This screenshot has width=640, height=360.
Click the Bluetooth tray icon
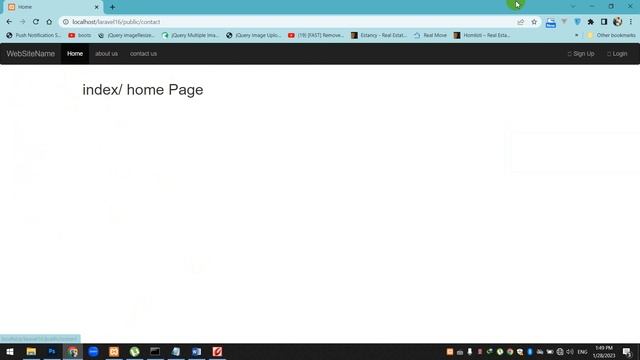[x=530, y=352]
